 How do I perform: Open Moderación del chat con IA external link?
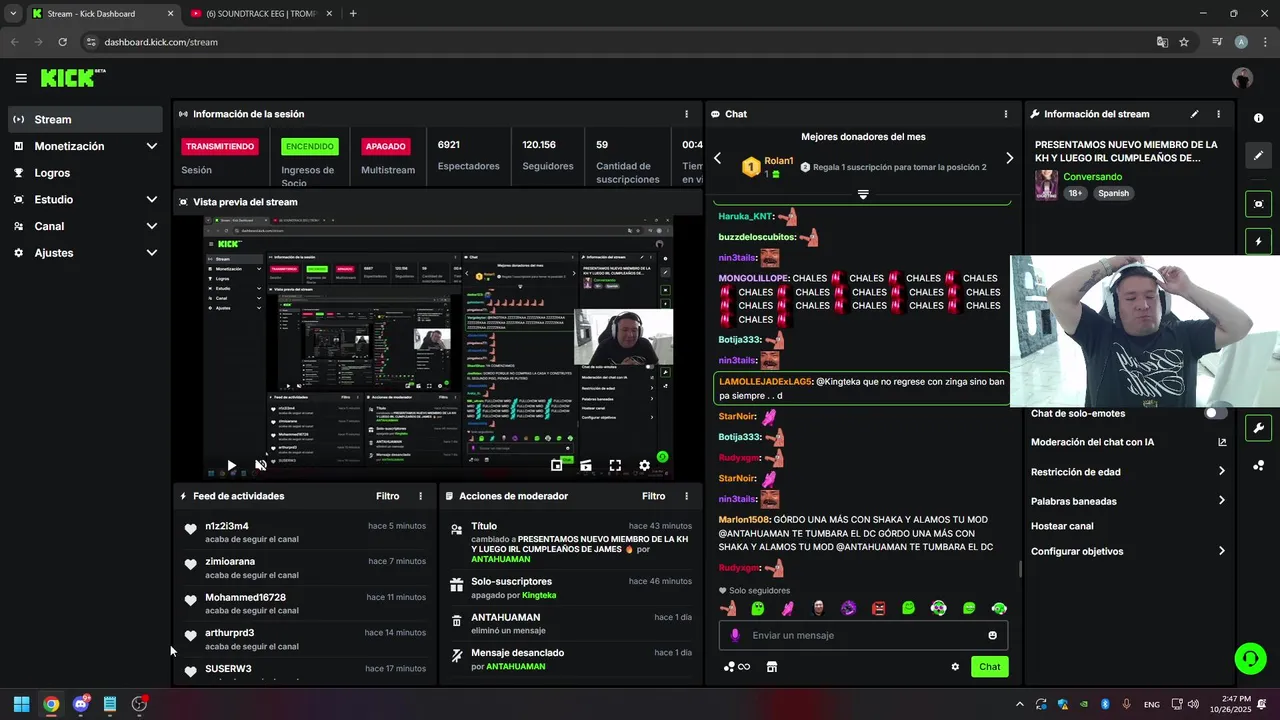[1222, 442]
